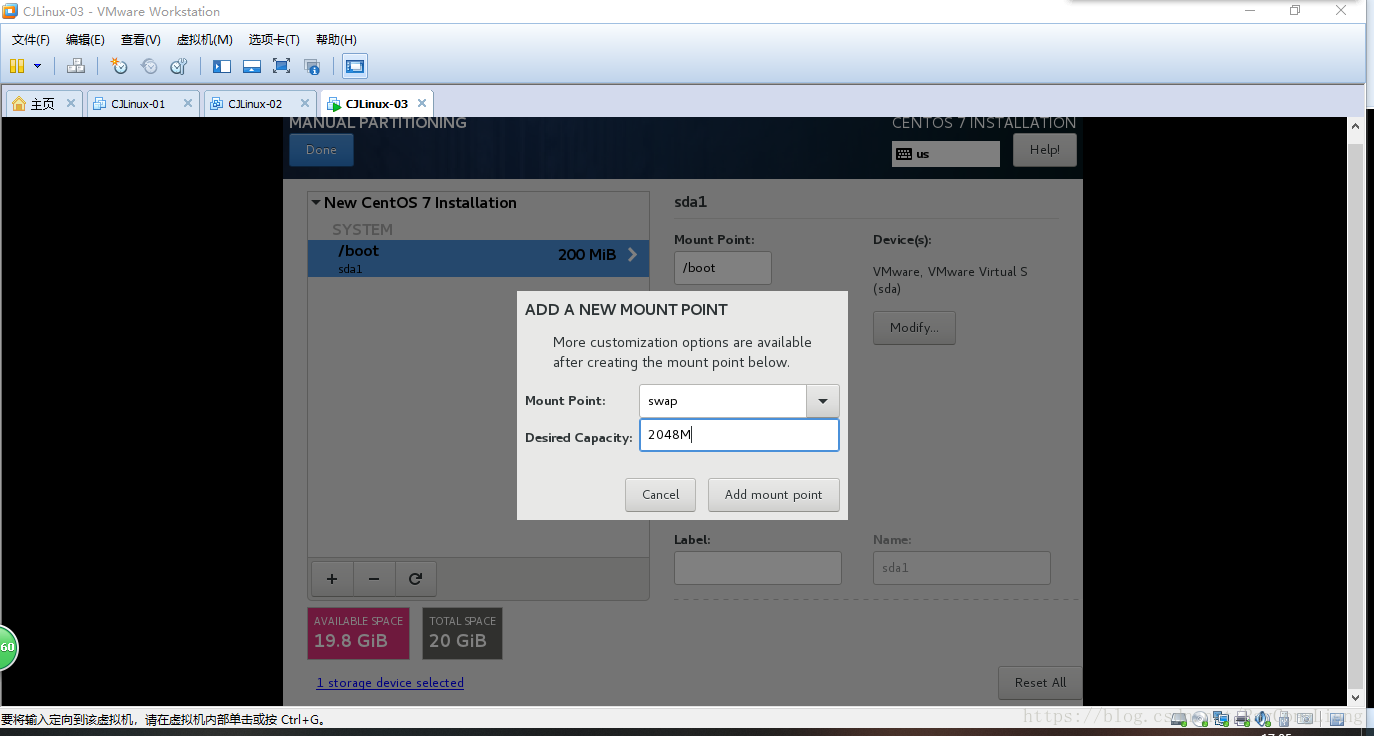The height and width of the screenshot is (736, 1374).
Task: Click the network adapter status icon
Action: [x=1221, y=719]
